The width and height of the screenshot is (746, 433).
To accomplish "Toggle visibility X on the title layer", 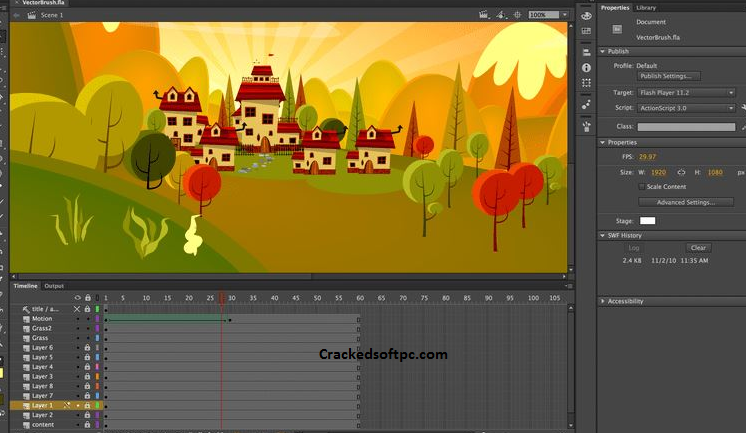I will click(77, 309).
